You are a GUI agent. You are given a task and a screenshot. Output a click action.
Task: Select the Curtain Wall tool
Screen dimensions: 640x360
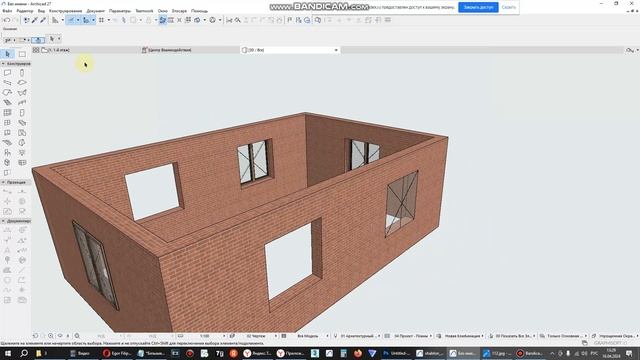(7, 113)
